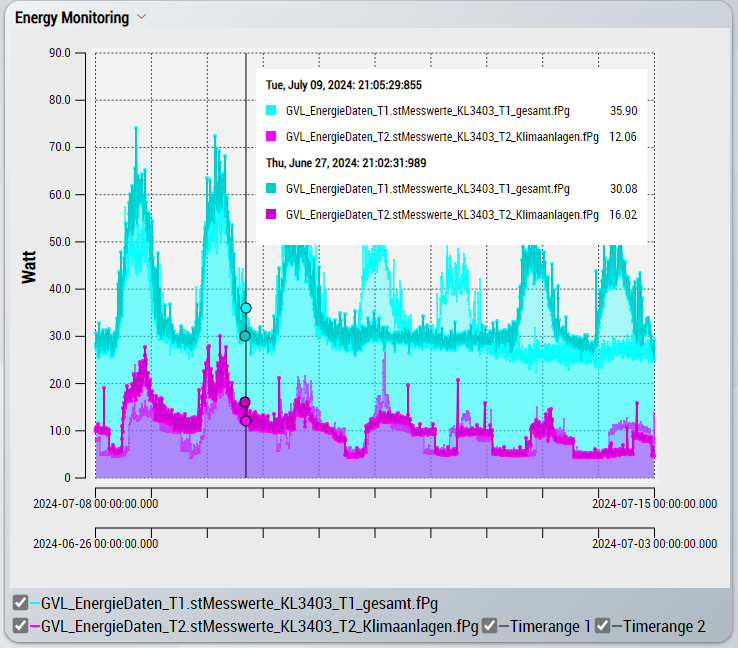Click magenta swatch beside the 12.06 tooltip entry
Image resolution: width=738 pixels, height=648 pixels.
[272, 136]
